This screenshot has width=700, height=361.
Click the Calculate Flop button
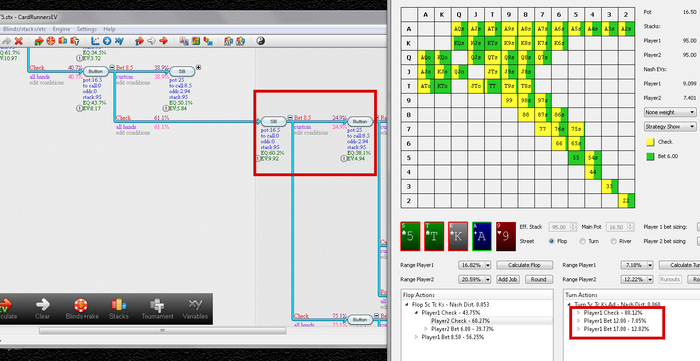[525, 265]
